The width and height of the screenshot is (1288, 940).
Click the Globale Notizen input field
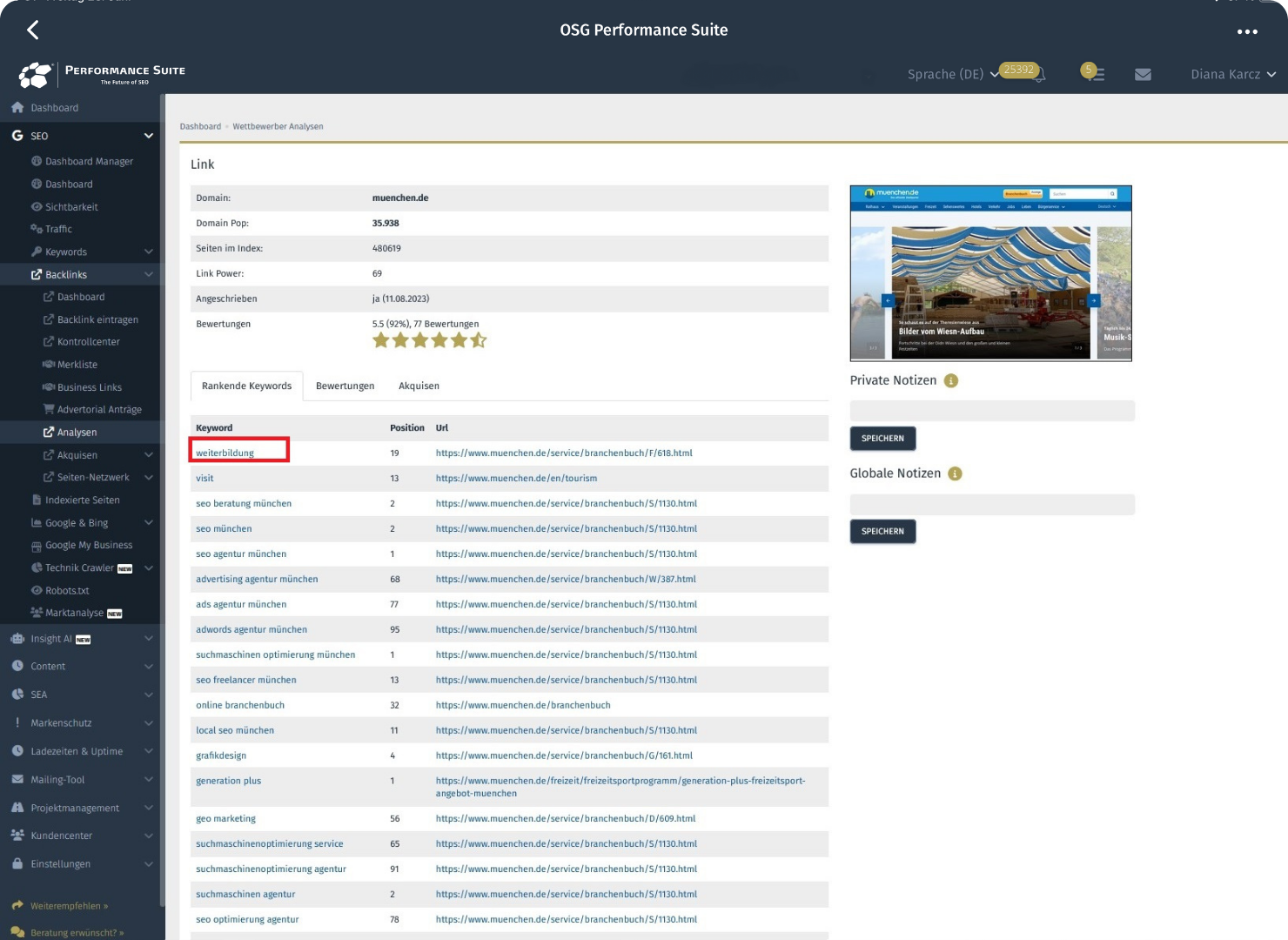click(x=991, y=504)
